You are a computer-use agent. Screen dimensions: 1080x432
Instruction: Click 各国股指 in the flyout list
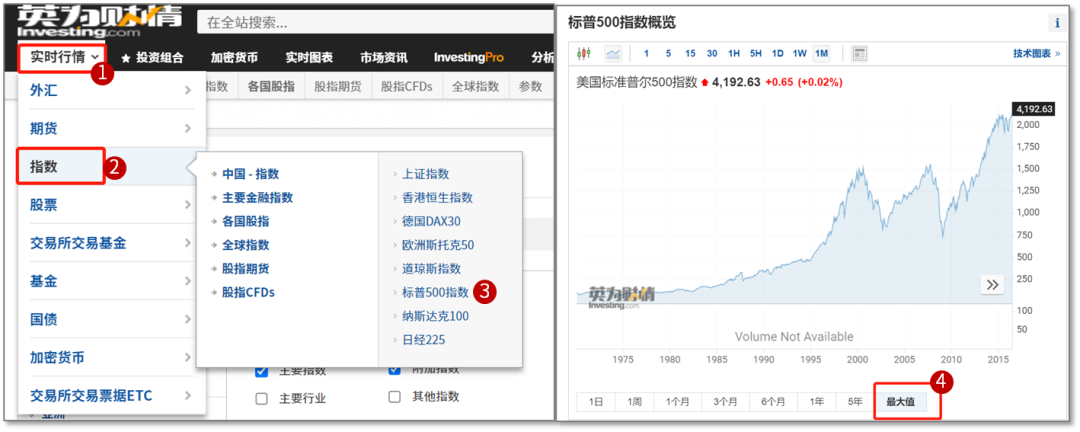[245, 221]
